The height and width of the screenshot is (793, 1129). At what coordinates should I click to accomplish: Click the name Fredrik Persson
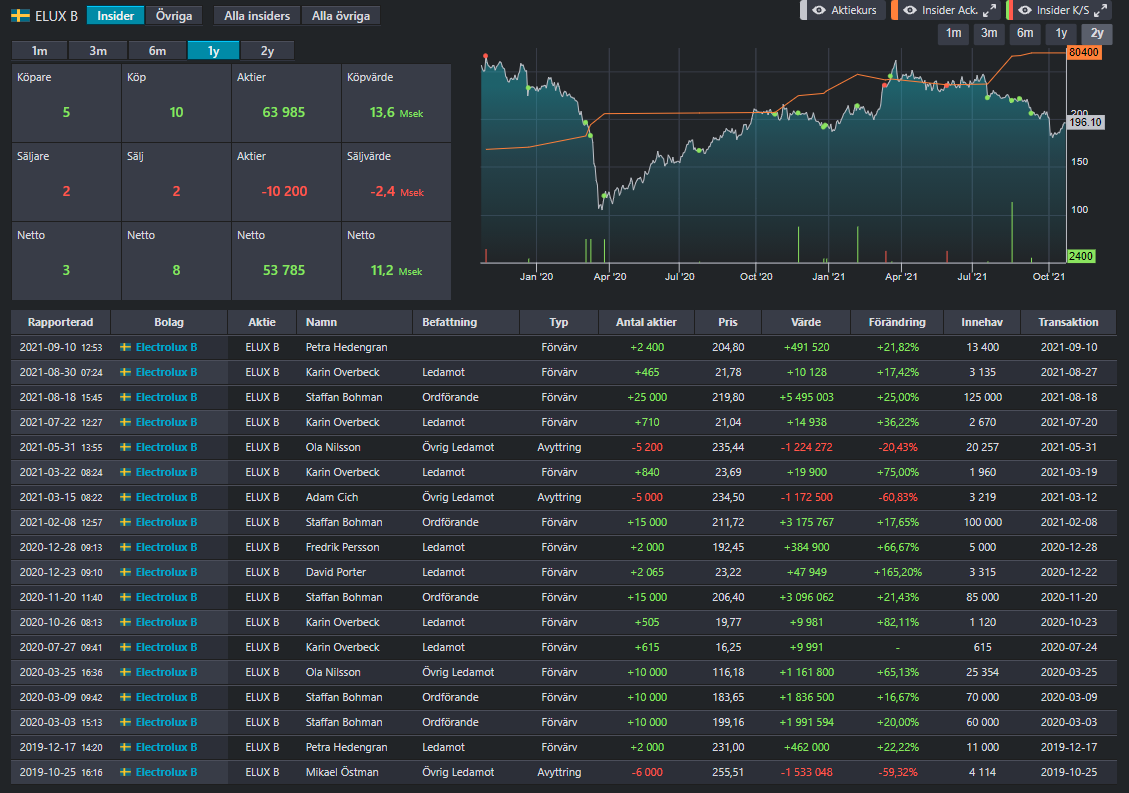342,547
